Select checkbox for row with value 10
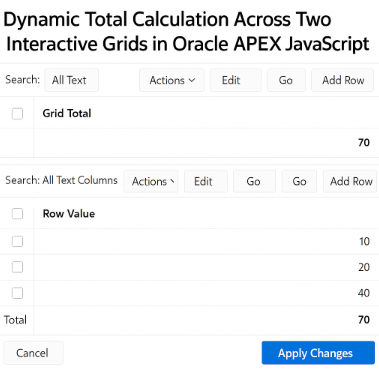Viewport: 379px width, 375px height. 17,241
